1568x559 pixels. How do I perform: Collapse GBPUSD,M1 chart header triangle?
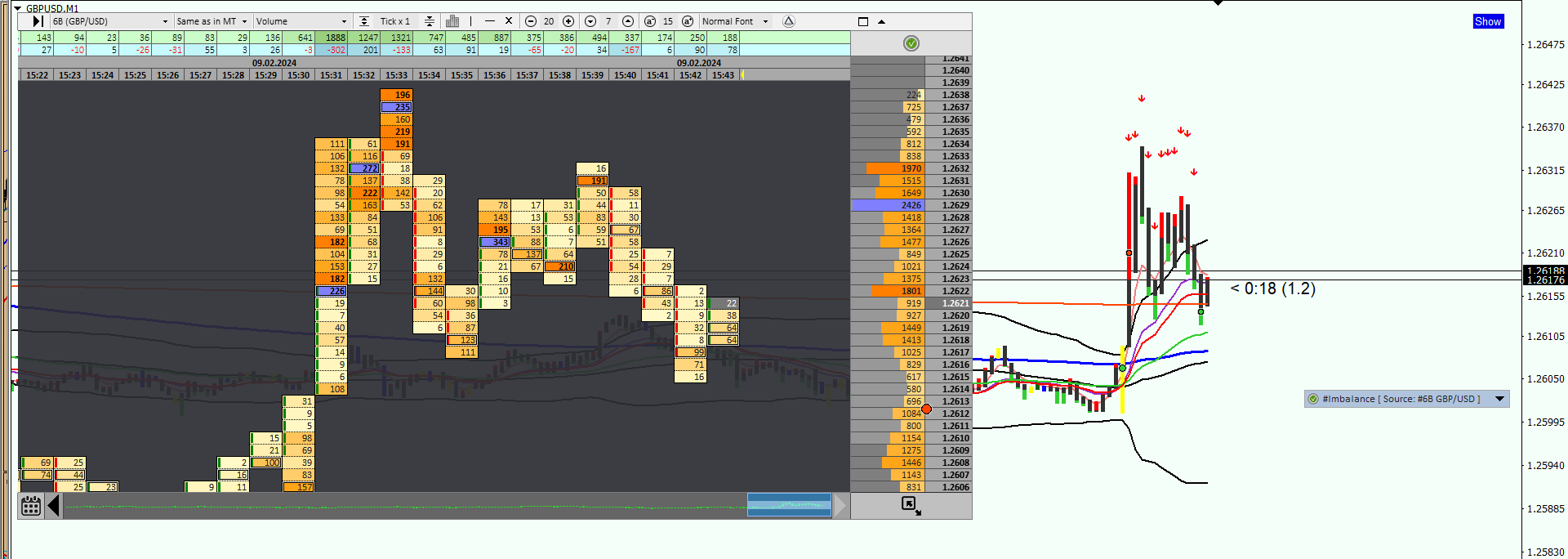pos(18,8)
